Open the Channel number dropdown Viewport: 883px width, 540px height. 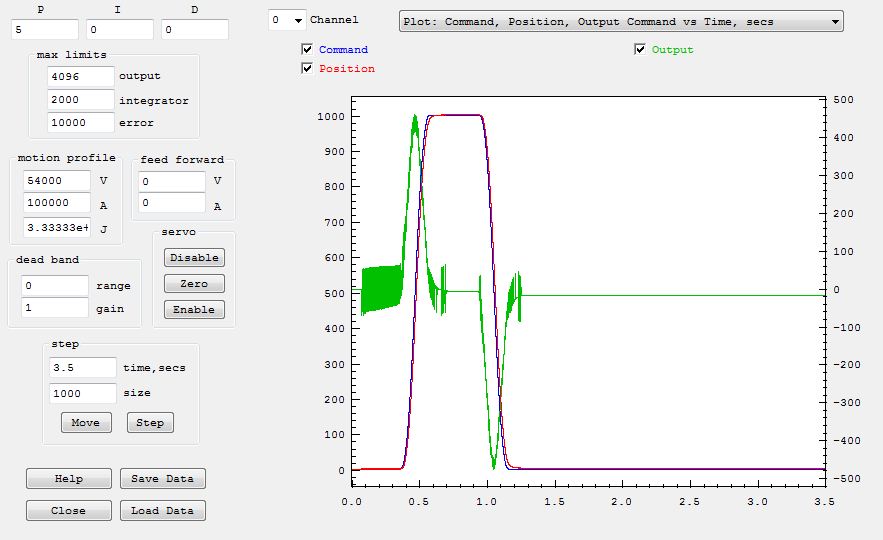286,20
